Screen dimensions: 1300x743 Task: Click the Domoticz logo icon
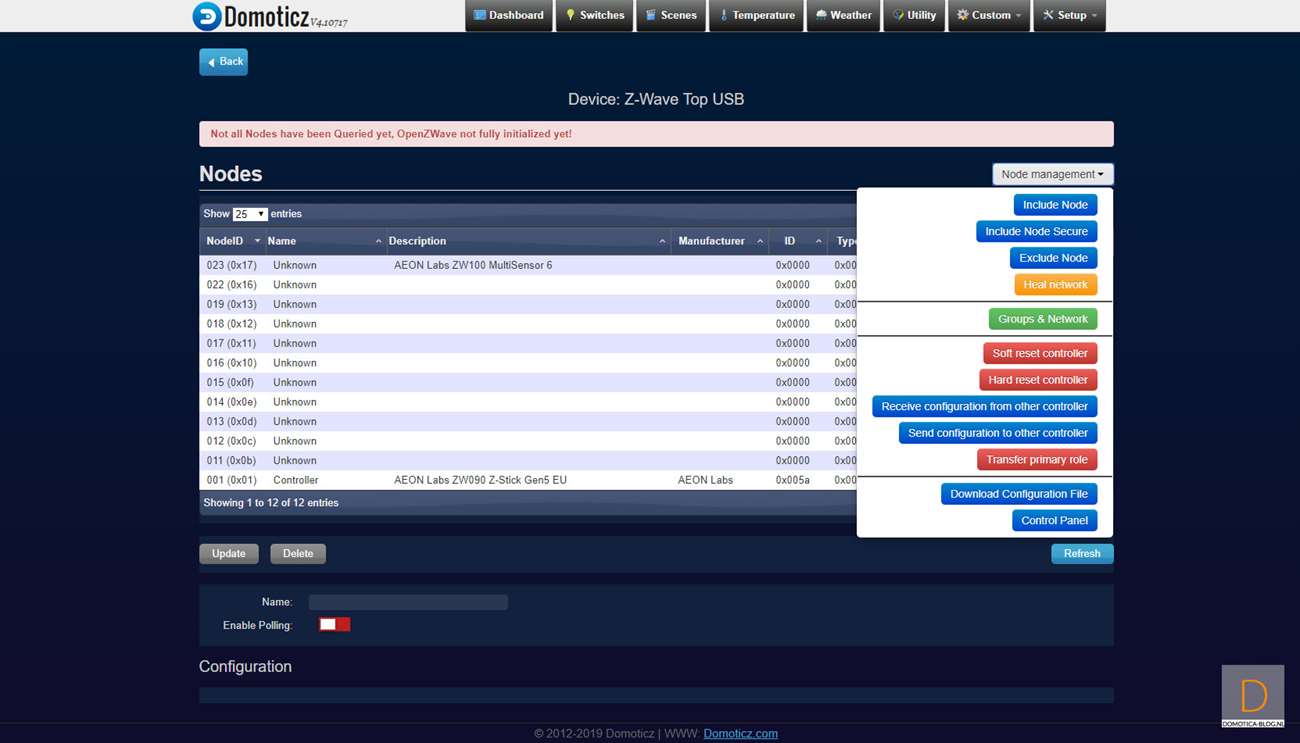[207, 16]
